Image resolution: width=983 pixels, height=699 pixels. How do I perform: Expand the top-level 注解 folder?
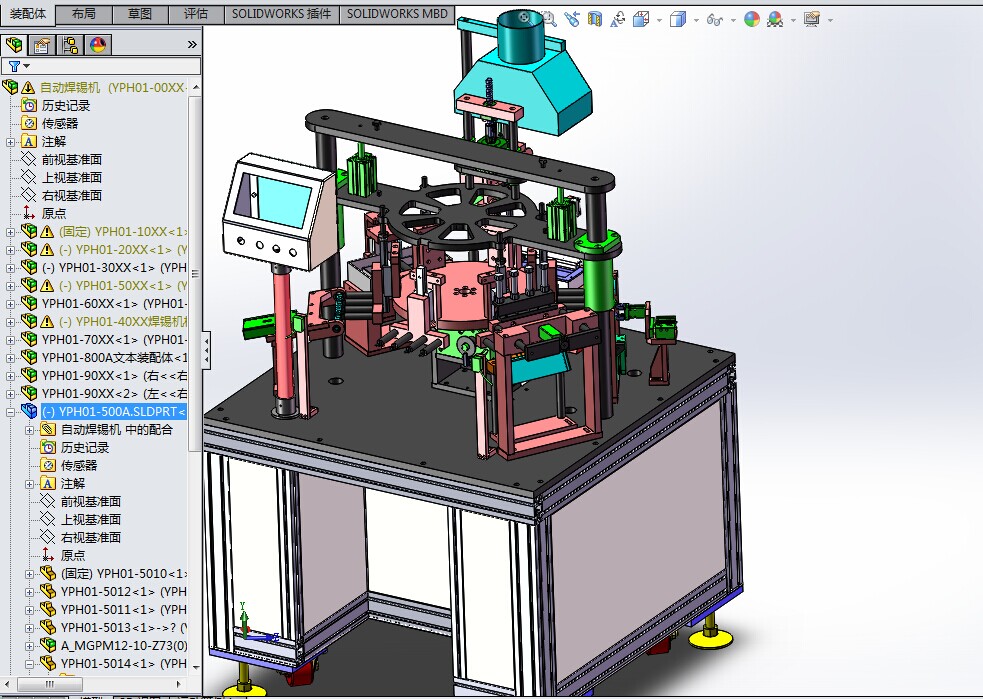pyautogui.click(x=11, y=142)
